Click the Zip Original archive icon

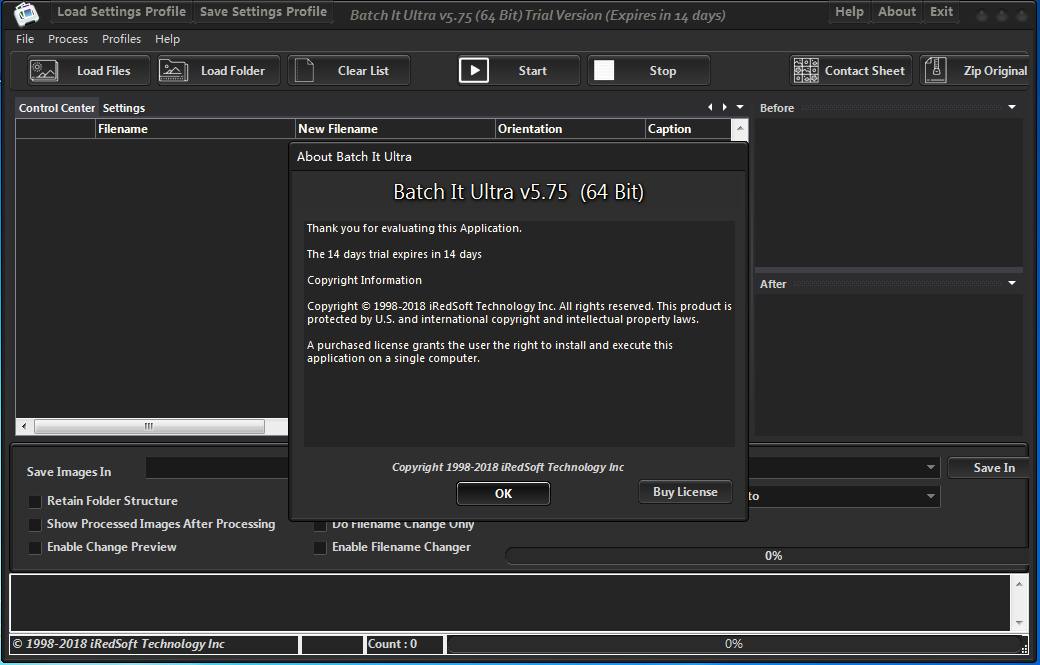click(x=936, y=70)
